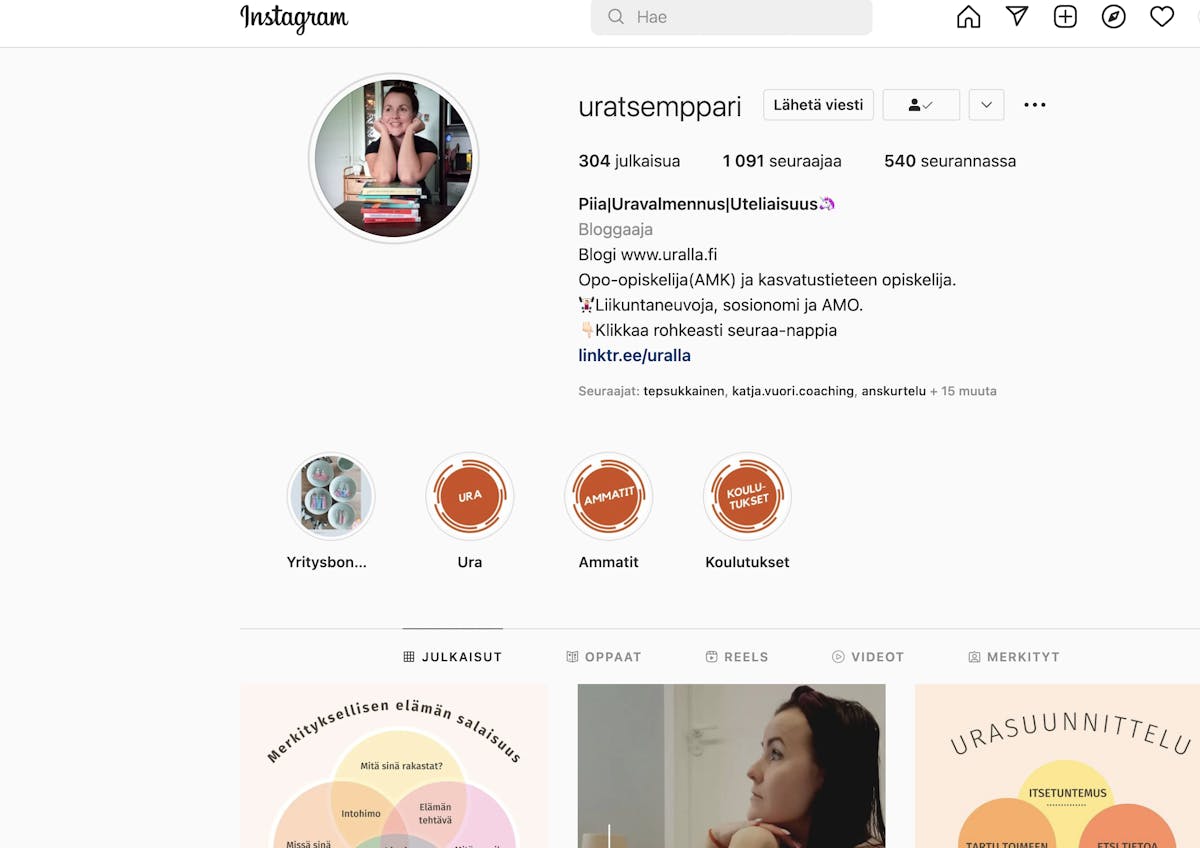1200x848 pixels.
Task: View the 1 091 seuraajaa list
Action: click(x=782, y=161)
